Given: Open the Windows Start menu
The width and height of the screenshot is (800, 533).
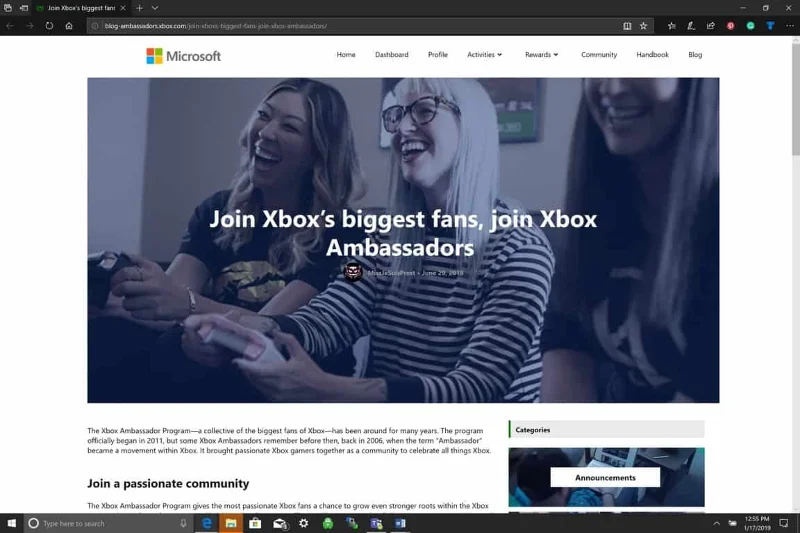Looking at the screenshot, I should (x=11, y=523).
